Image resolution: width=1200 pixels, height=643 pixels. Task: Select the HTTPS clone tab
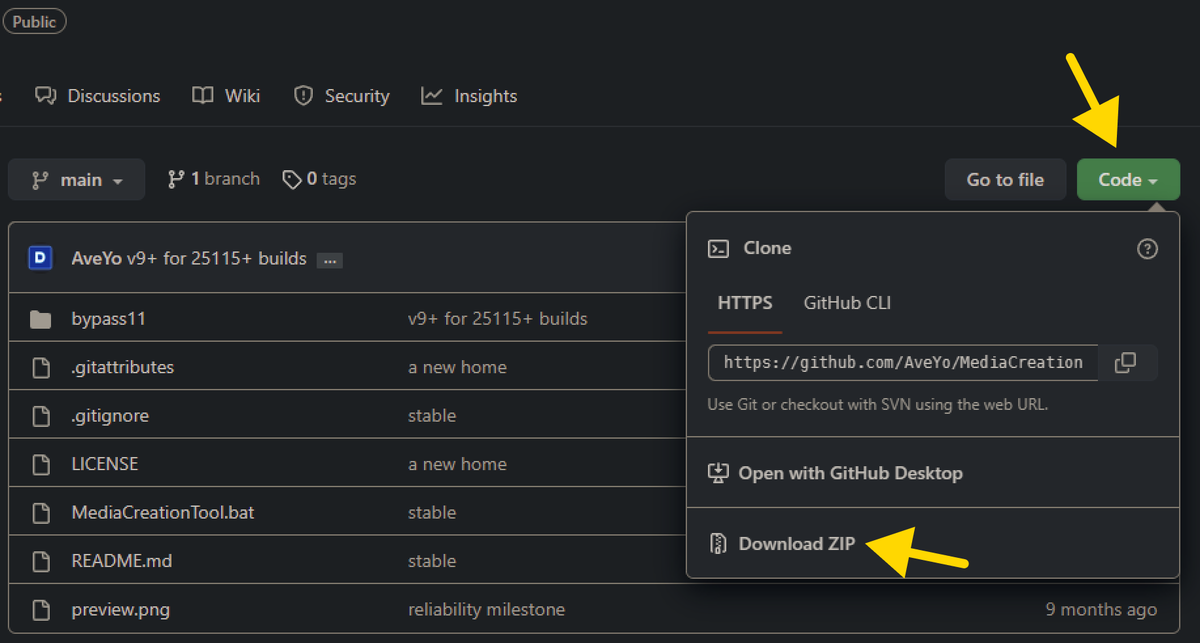[745, 303]
